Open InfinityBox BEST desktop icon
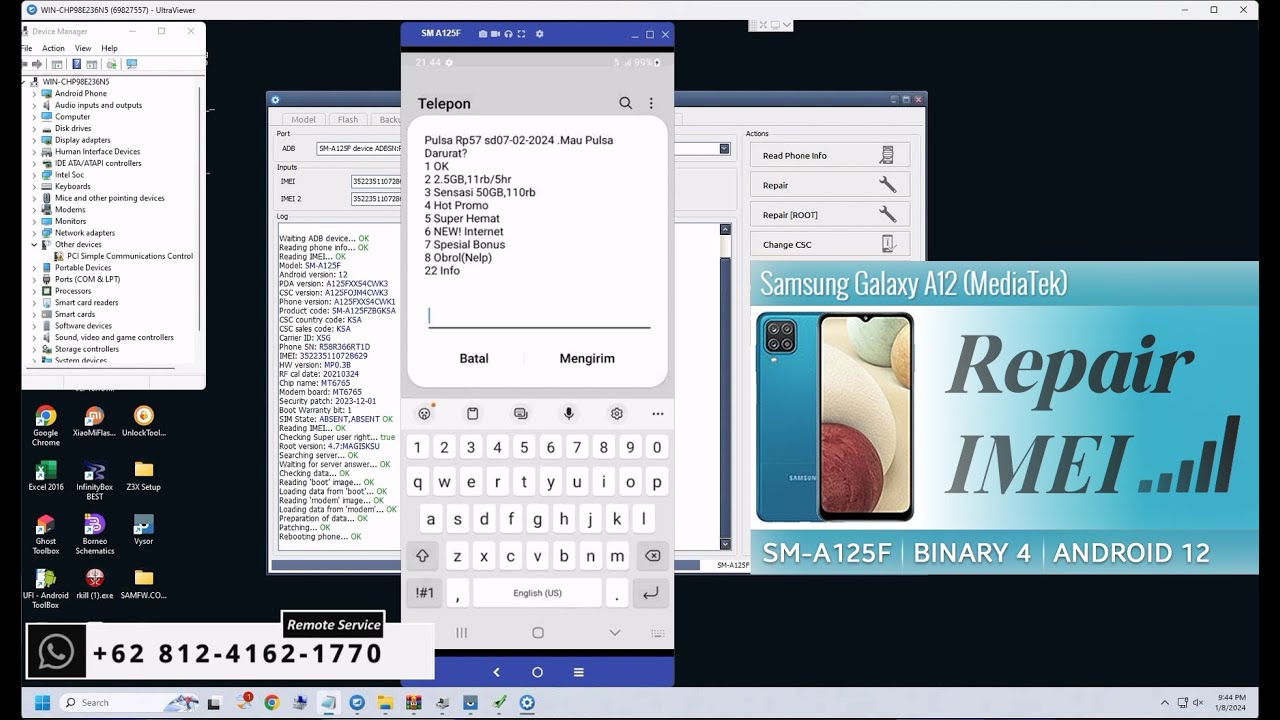Viewport: 1280px width, 720px height. [x=95, y=480]
